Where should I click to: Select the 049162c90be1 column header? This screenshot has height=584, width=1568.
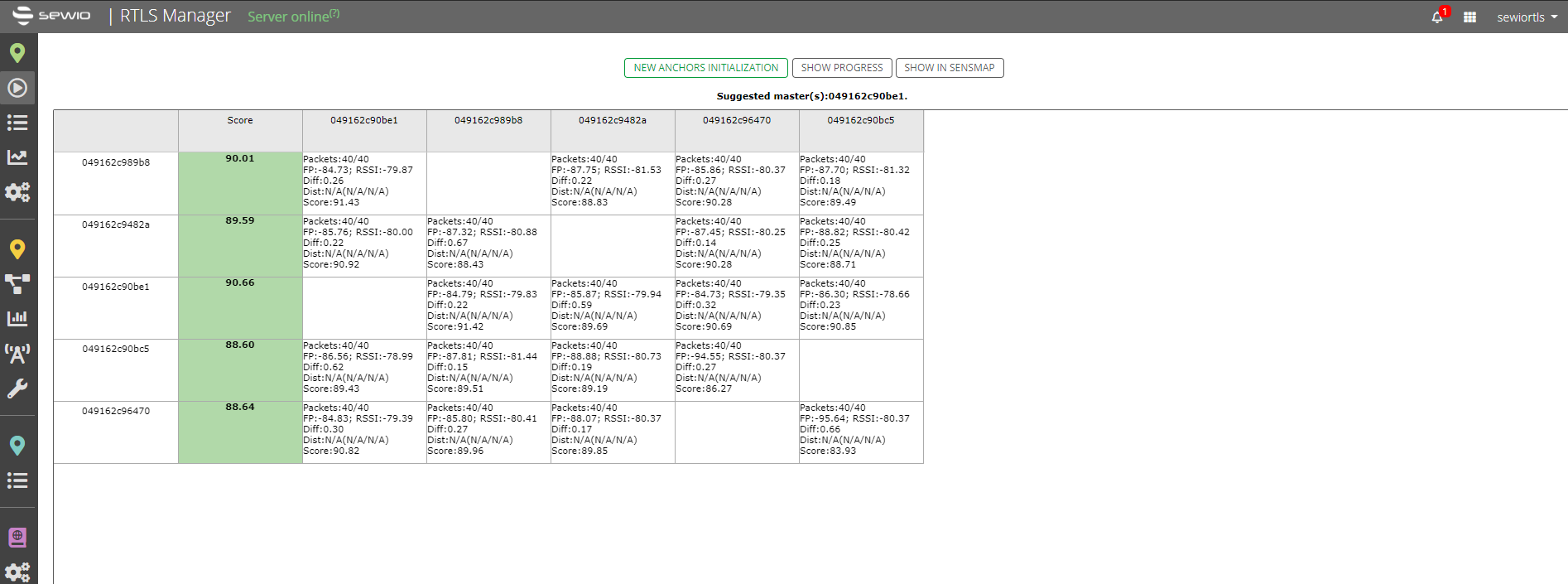point(364,121)
